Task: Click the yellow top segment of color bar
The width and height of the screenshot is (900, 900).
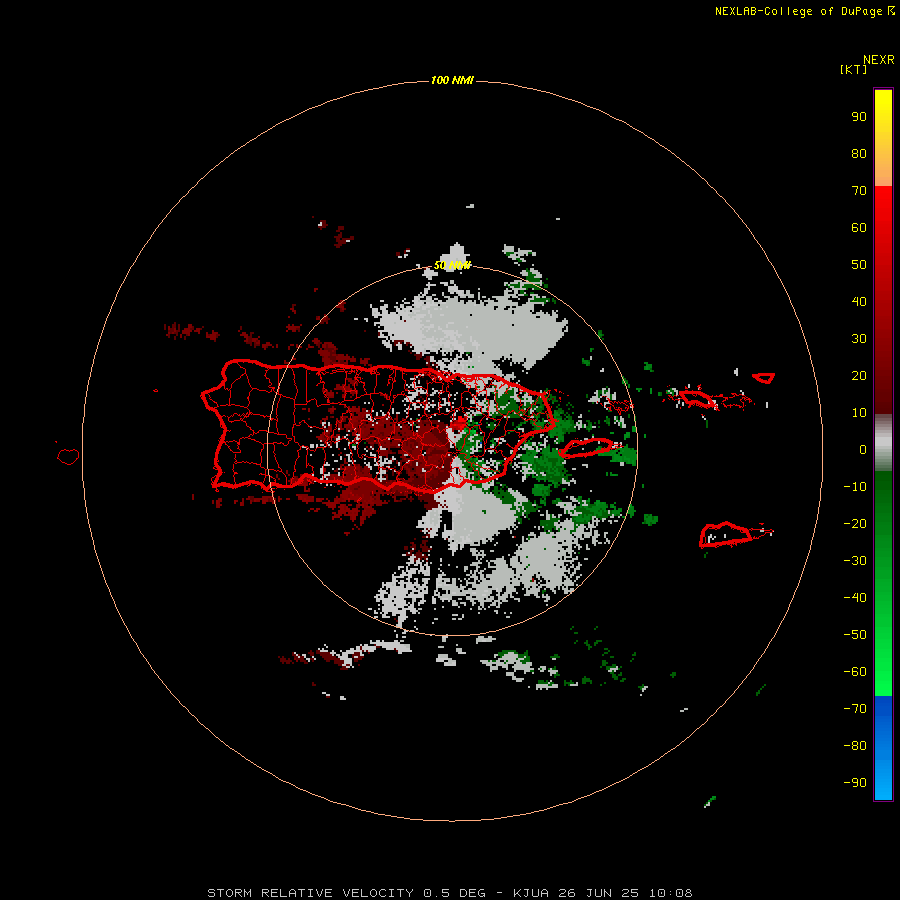Action: 883,138
